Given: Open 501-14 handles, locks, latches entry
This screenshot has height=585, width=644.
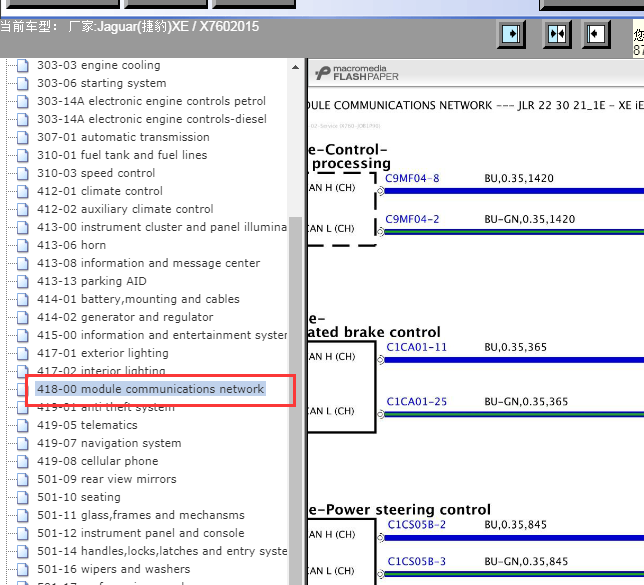Looking at the screenshot, I should point(162,551).
